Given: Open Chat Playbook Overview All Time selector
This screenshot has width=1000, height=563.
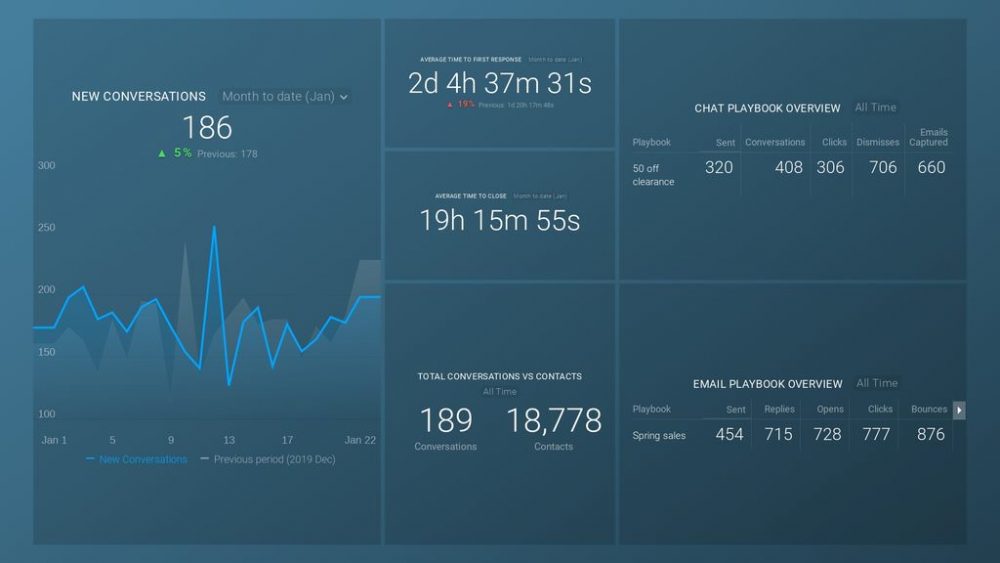Looking at the screenshot, I should point(875,108).
